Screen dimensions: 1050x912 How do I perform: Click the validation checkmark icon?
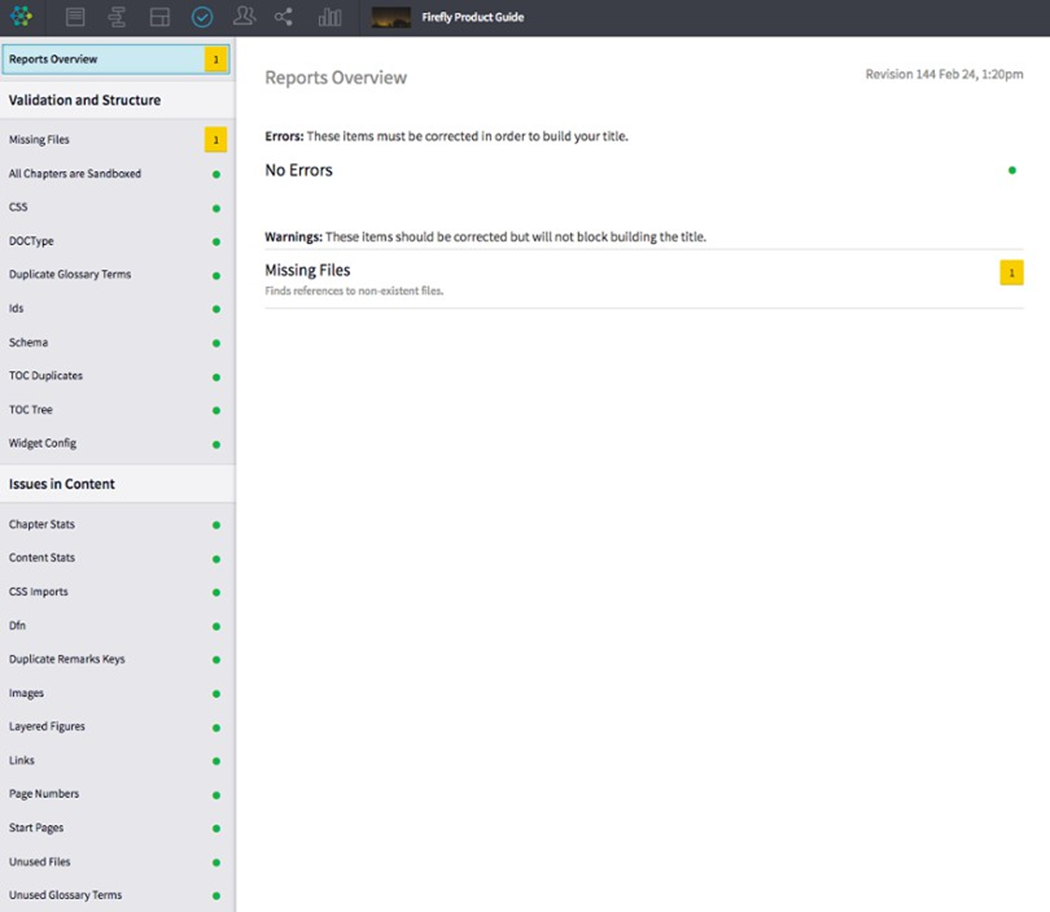[201, 17]
